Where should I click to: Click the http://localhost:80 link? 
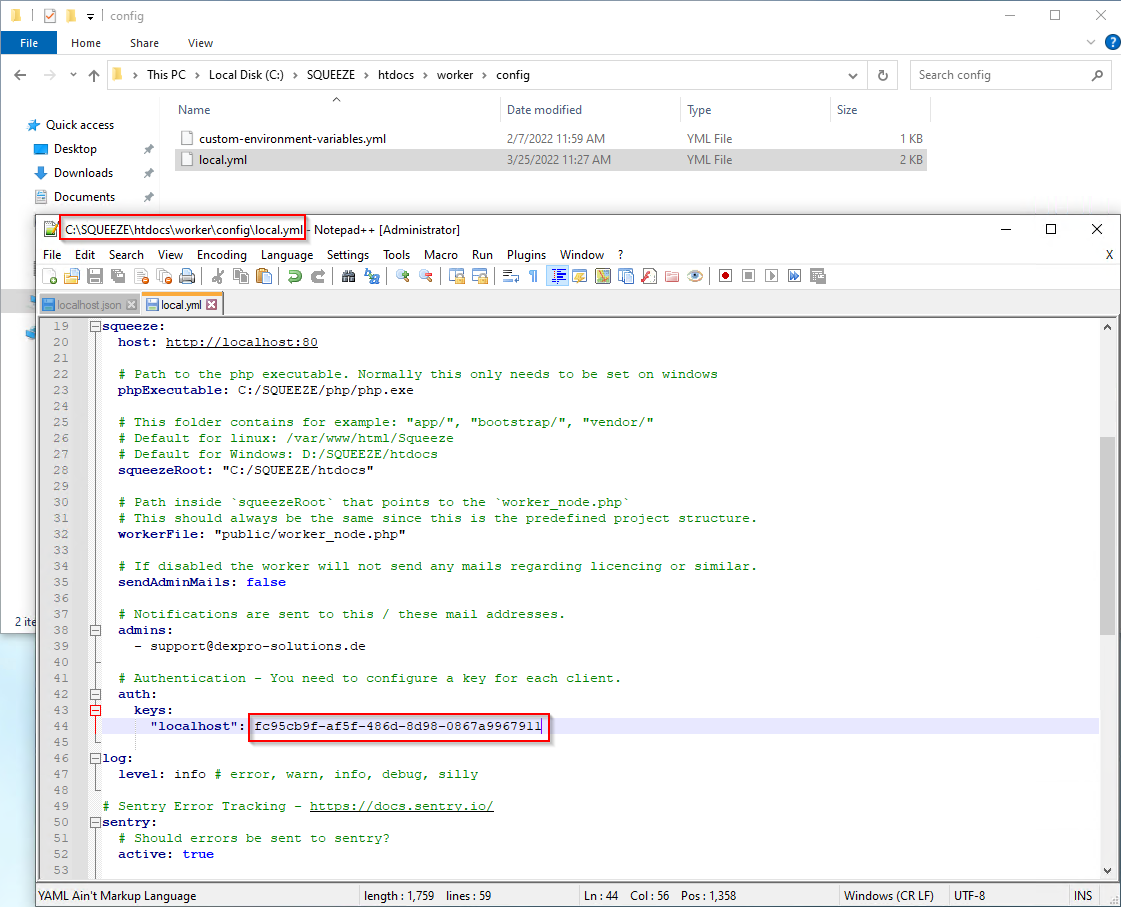tap(241, 342)
